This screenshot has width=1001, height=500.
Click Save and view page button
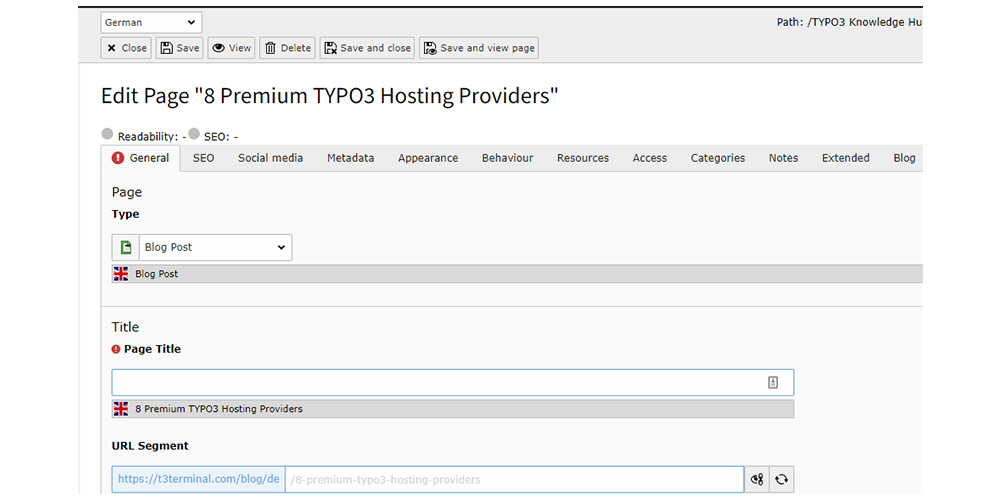[479, 48]
